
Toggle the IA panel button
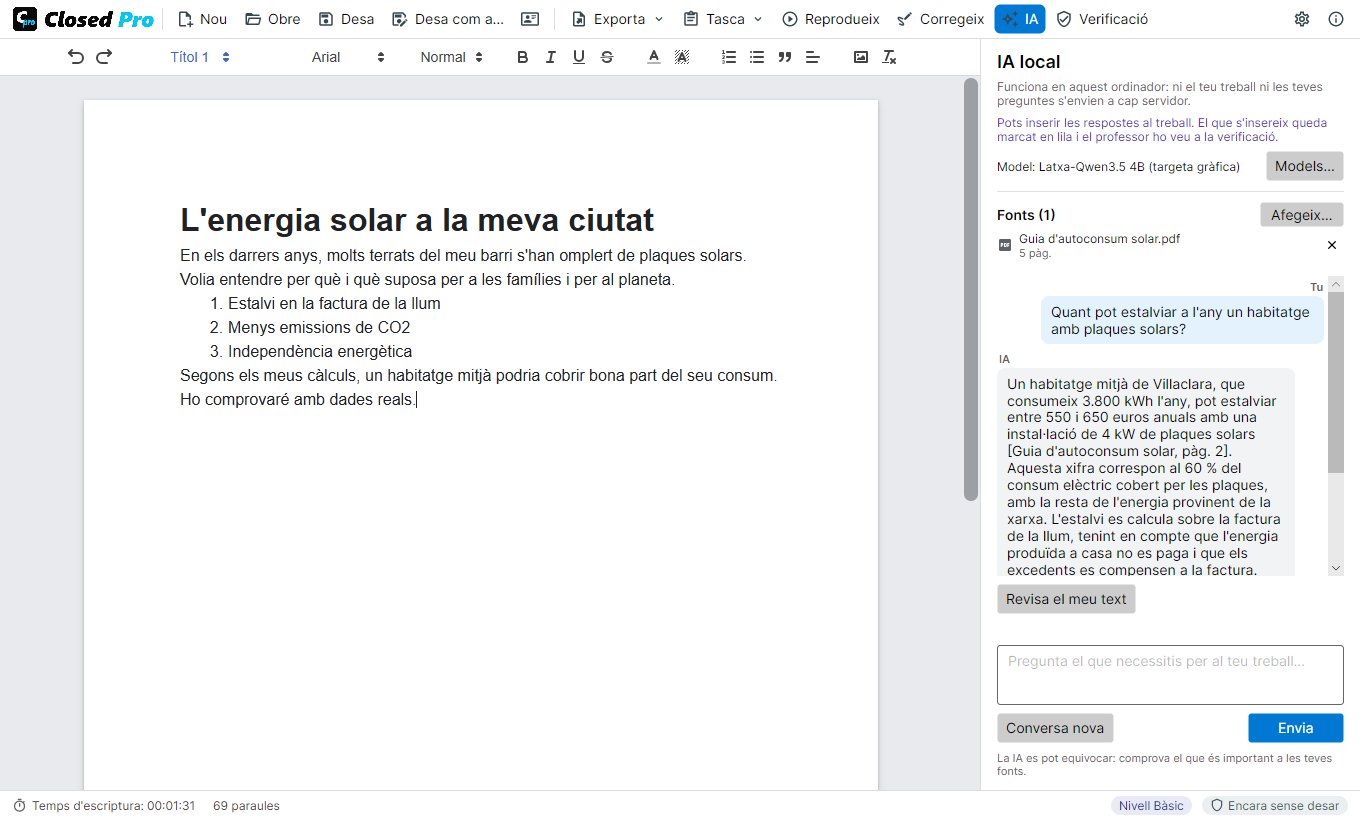click(1020, 19)
